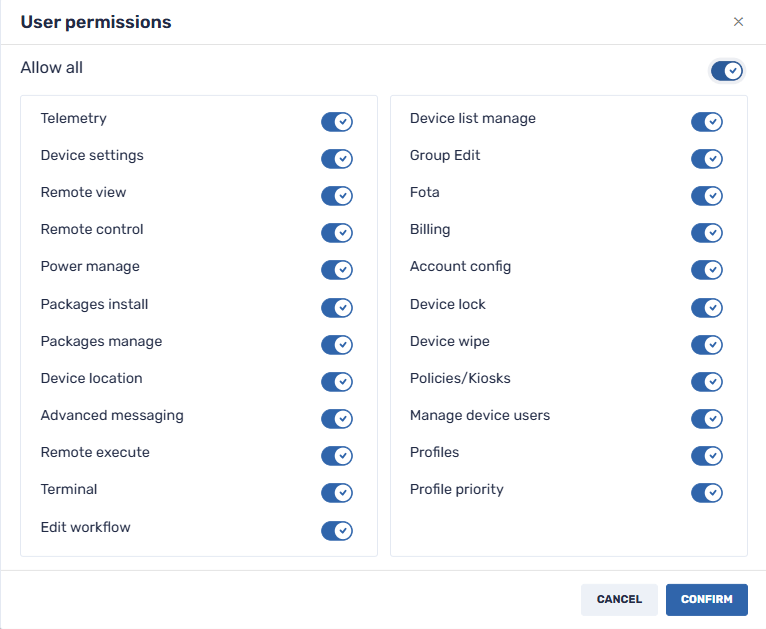Toggle Advanced messaging permission

point(337,419)
